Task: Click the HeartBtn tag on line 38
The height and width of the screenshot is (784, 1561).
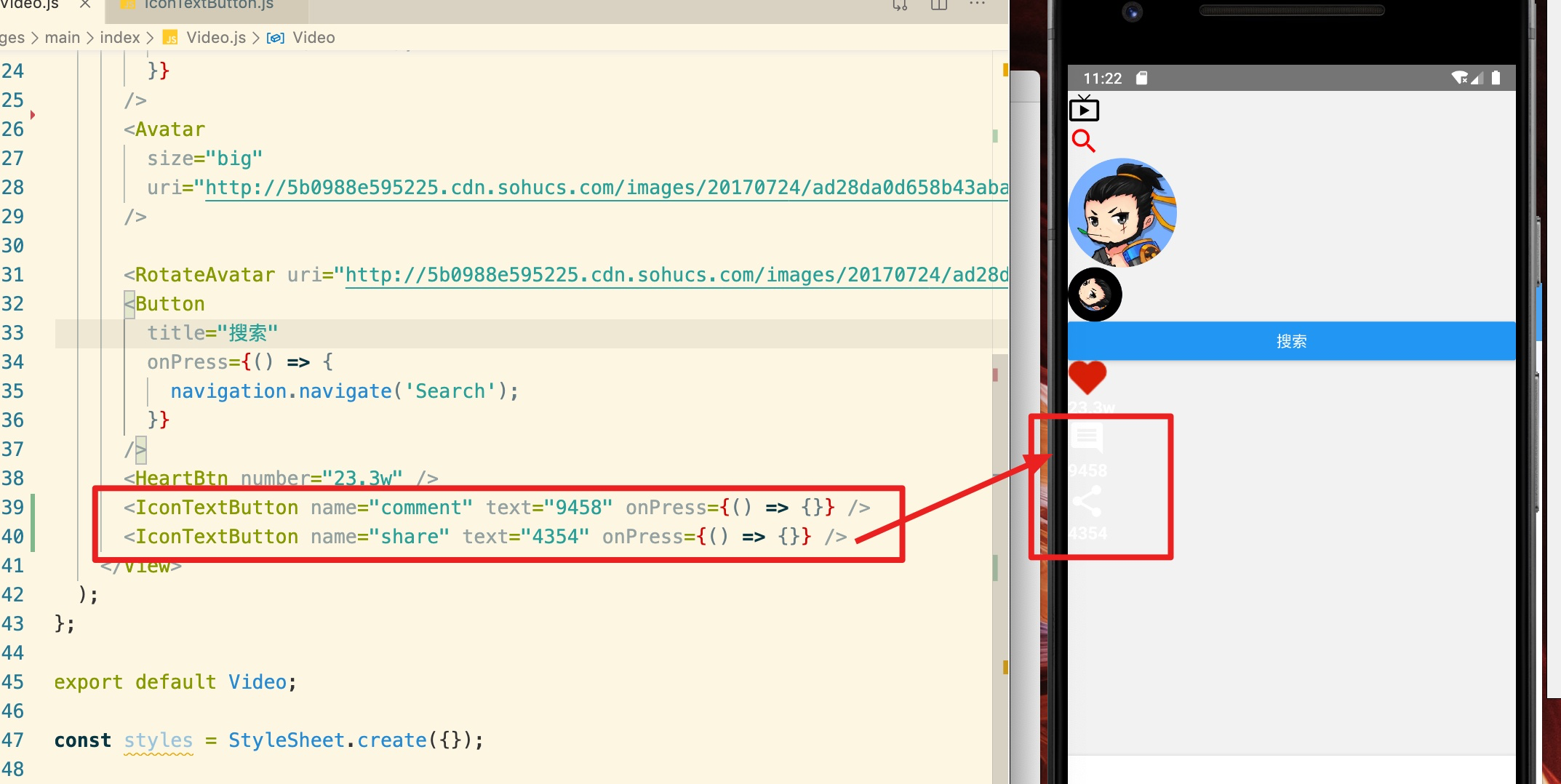Action: tap(176, 479)
